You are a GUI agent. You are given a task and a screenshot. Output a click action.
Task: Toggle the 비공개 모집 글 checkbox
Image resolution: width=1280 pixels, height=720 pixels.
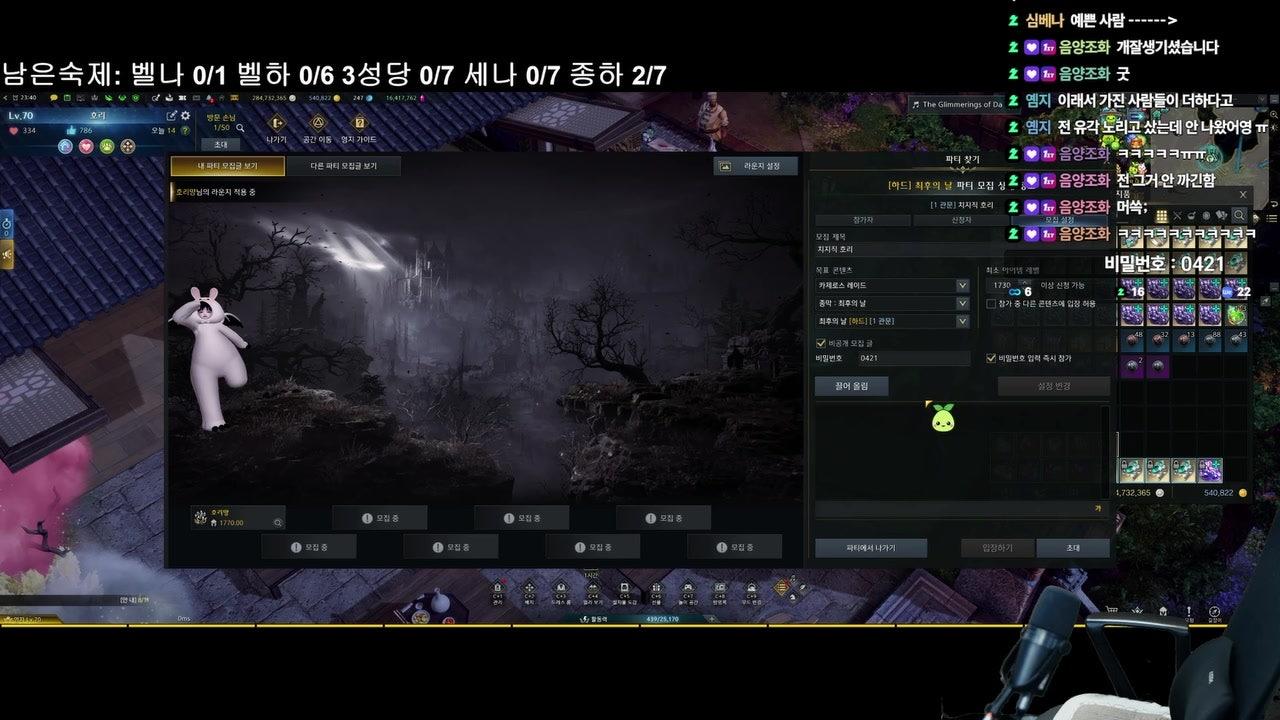pyautogui.click(x=821, y=343)
